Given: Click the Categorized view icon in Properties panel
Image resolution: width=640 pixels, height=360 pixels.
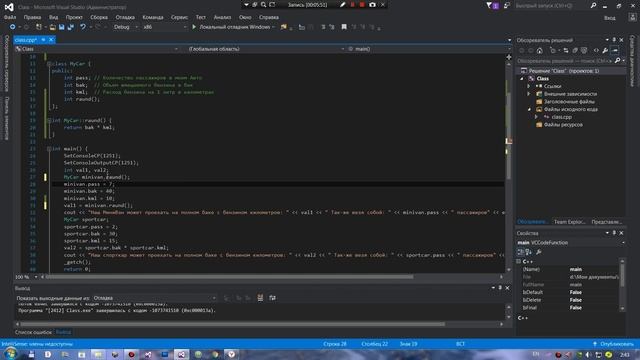Looking at the screenshot, I should pyautogui.click(x=520, y=252).
